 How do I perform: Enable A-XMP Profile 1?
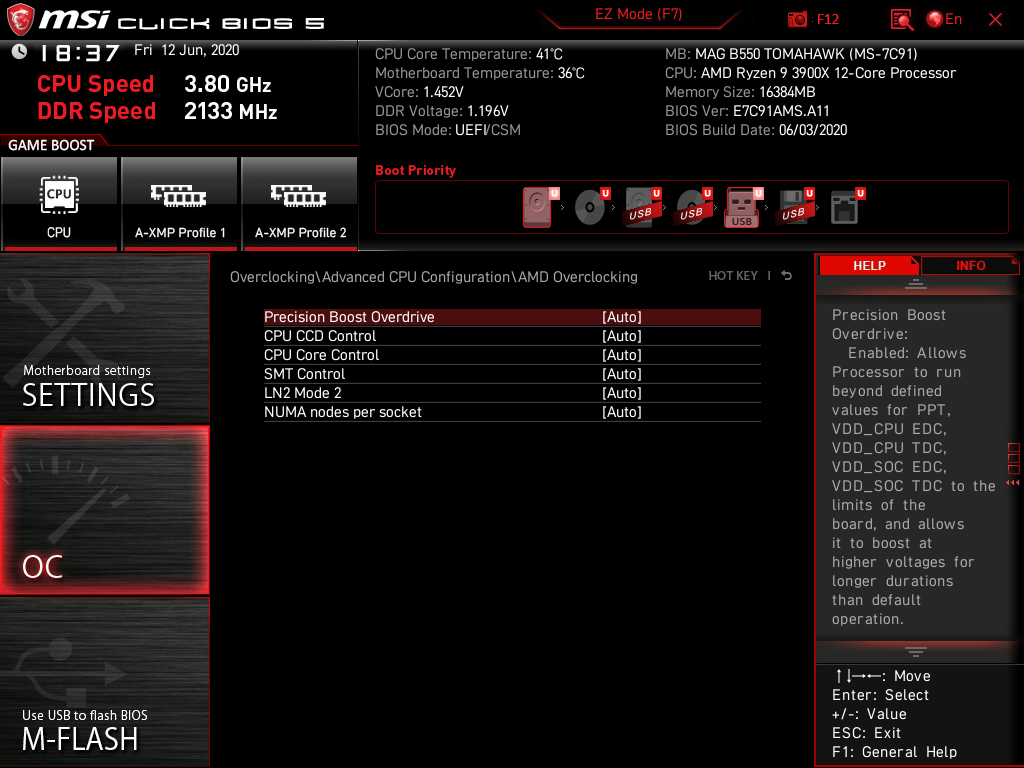pyautogui.click(x=180, y=204)
